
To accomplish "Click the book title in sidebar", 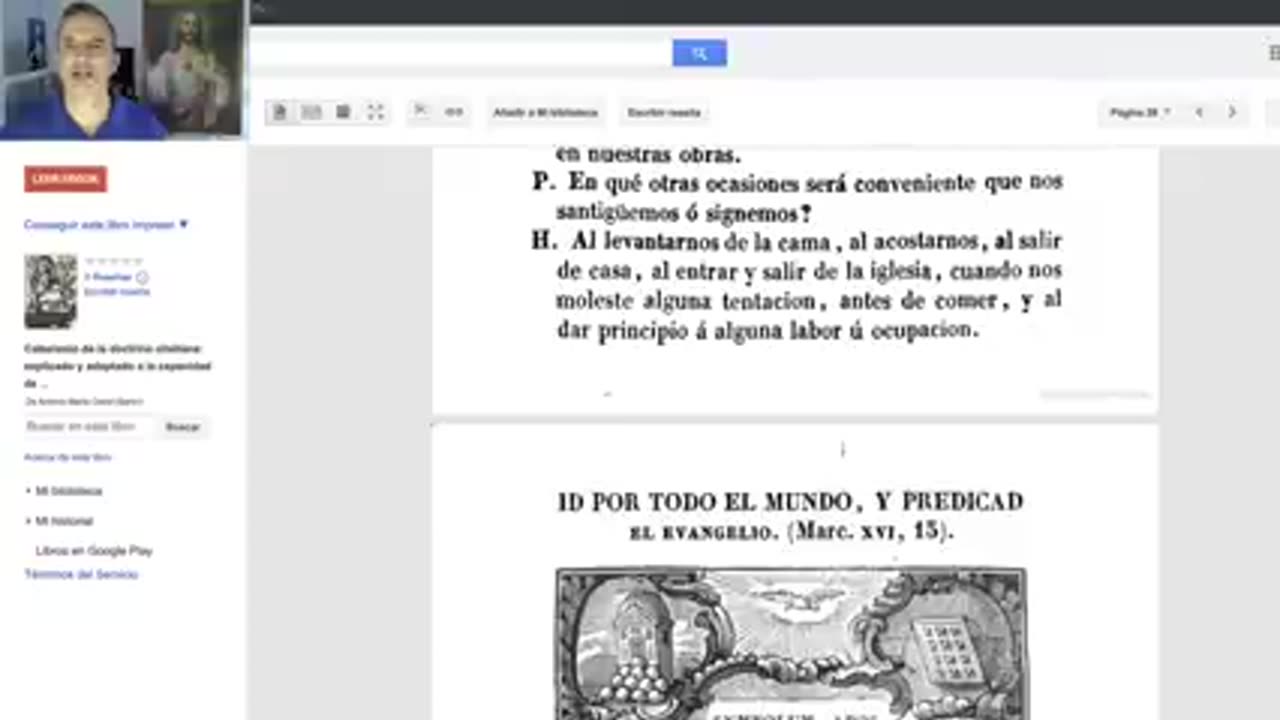I will (118, 366).
